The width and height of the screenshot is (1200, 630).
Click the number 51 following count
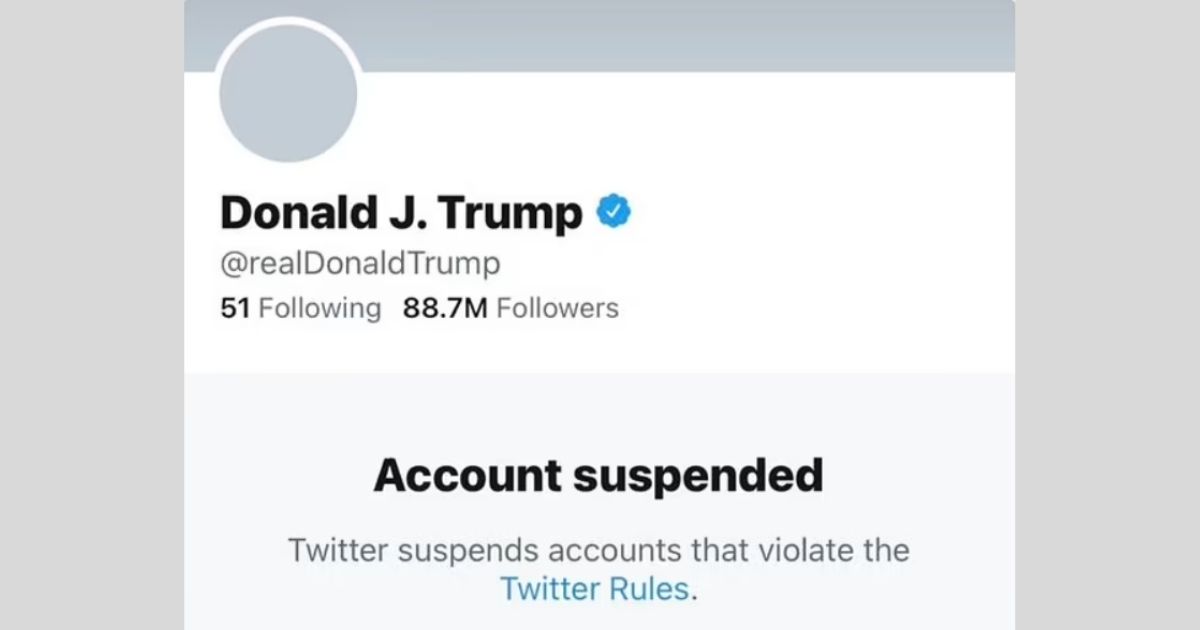(234, 308)
